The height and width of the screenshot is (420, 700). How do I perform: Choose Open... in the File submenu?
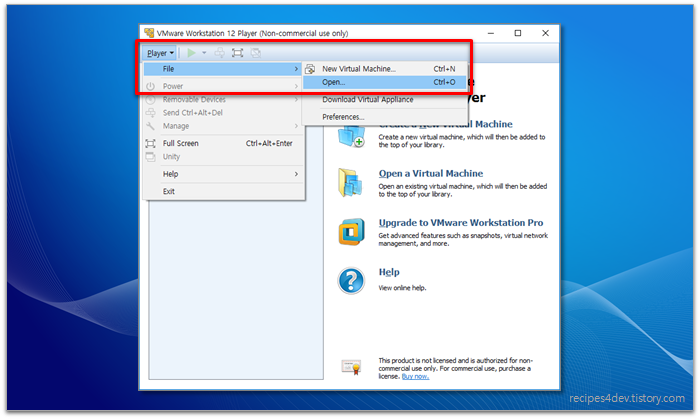coord(384,82)
